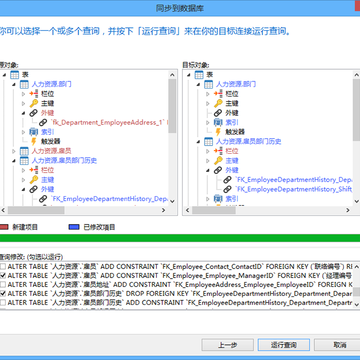Screen dimensions: 360x360
Task: Click the 运行查询 run query button
Action: (x=284, y=345)
